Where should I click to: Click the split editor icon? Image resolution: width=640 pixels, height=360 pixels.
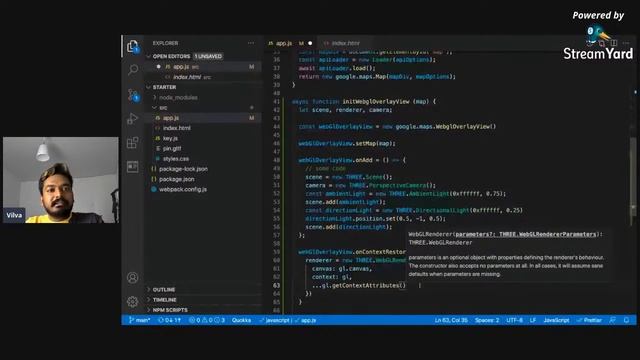614,43
